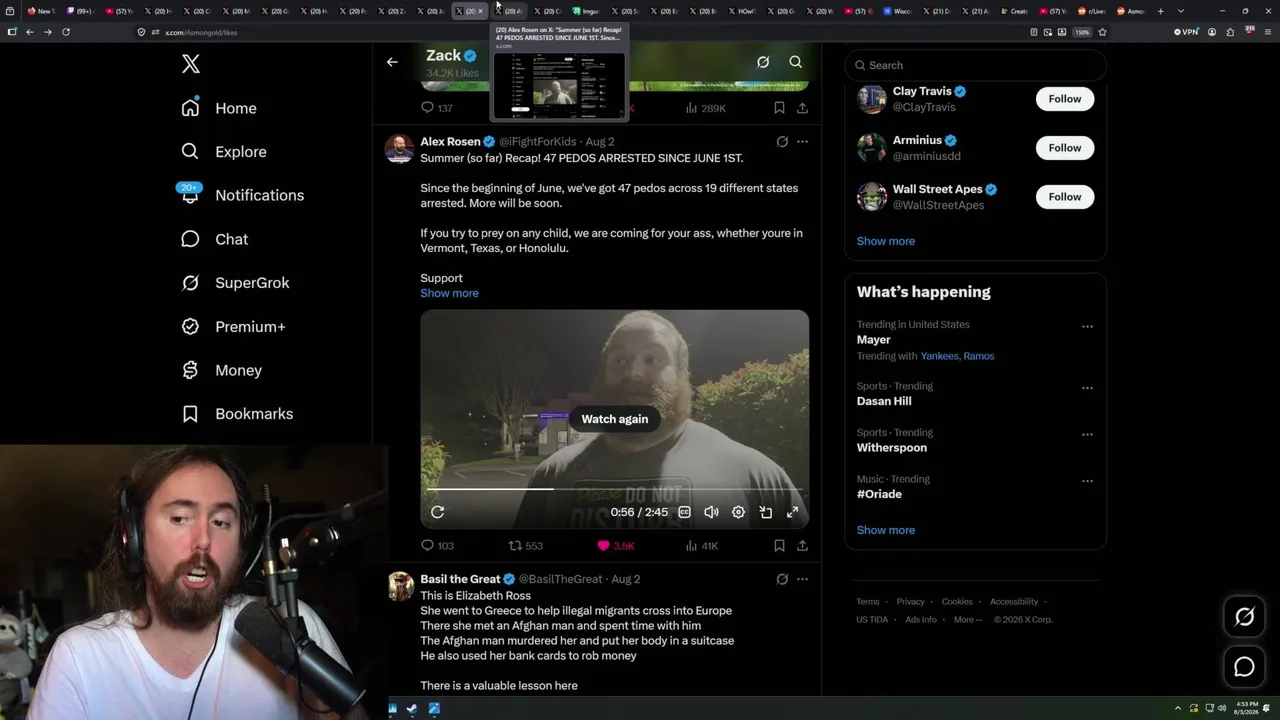1280x720 pixels.
Task: Show more trends under What's happening
Action: click(x=886, y=530)
